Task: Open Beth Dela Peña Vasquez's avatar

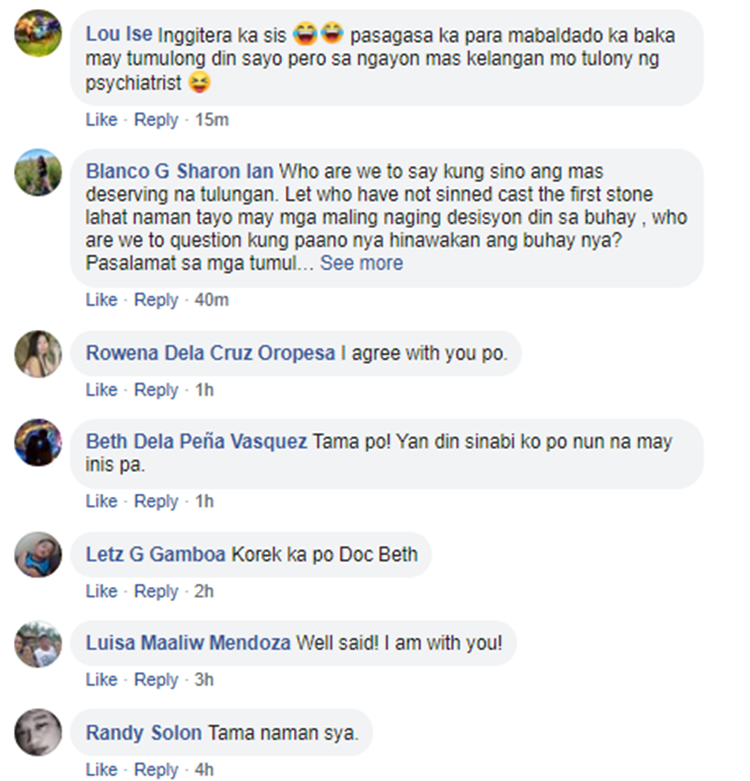Action: 38,442
